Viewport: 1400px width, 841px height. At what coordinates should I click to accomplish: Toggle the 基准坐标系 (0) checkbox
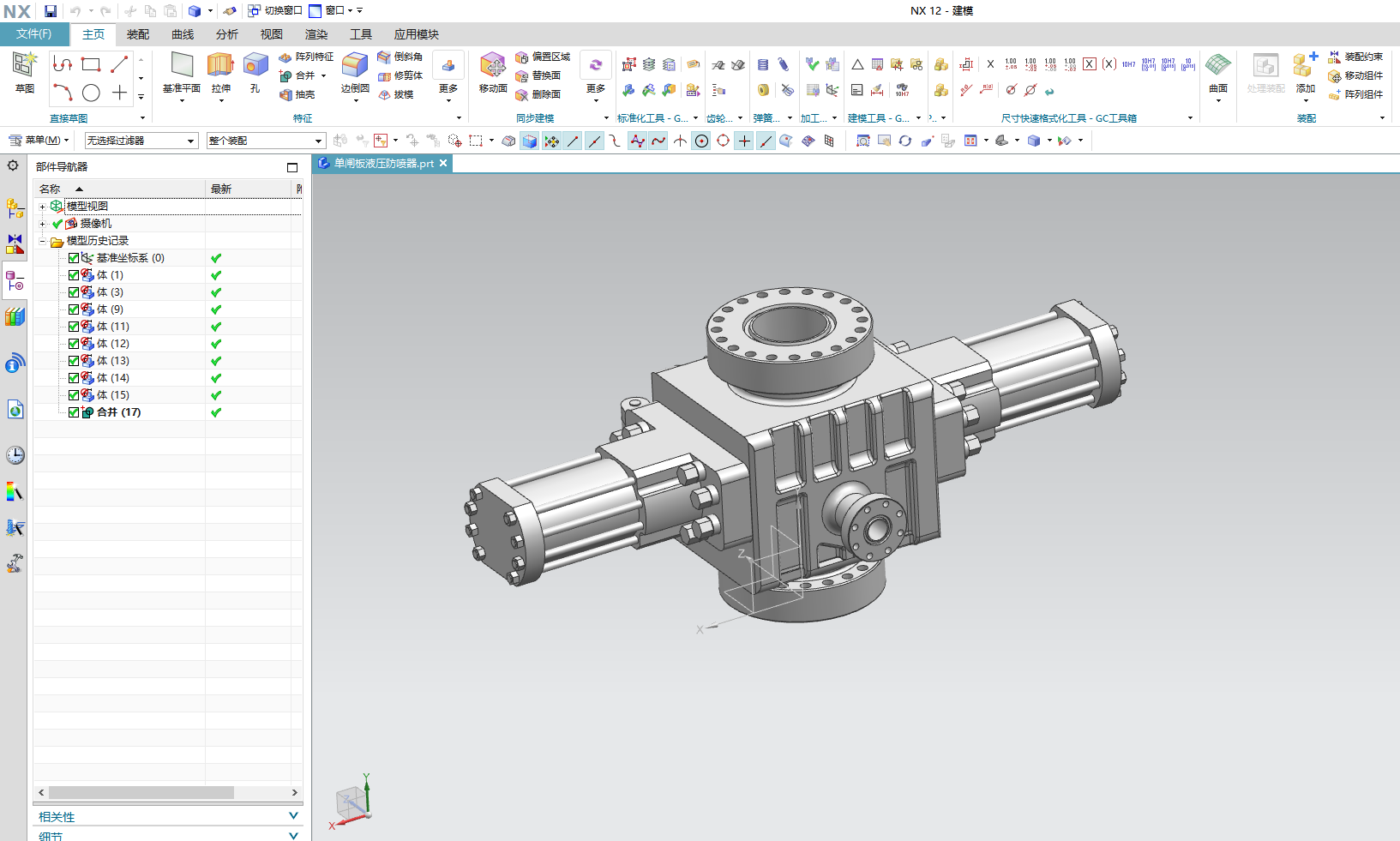74,257
